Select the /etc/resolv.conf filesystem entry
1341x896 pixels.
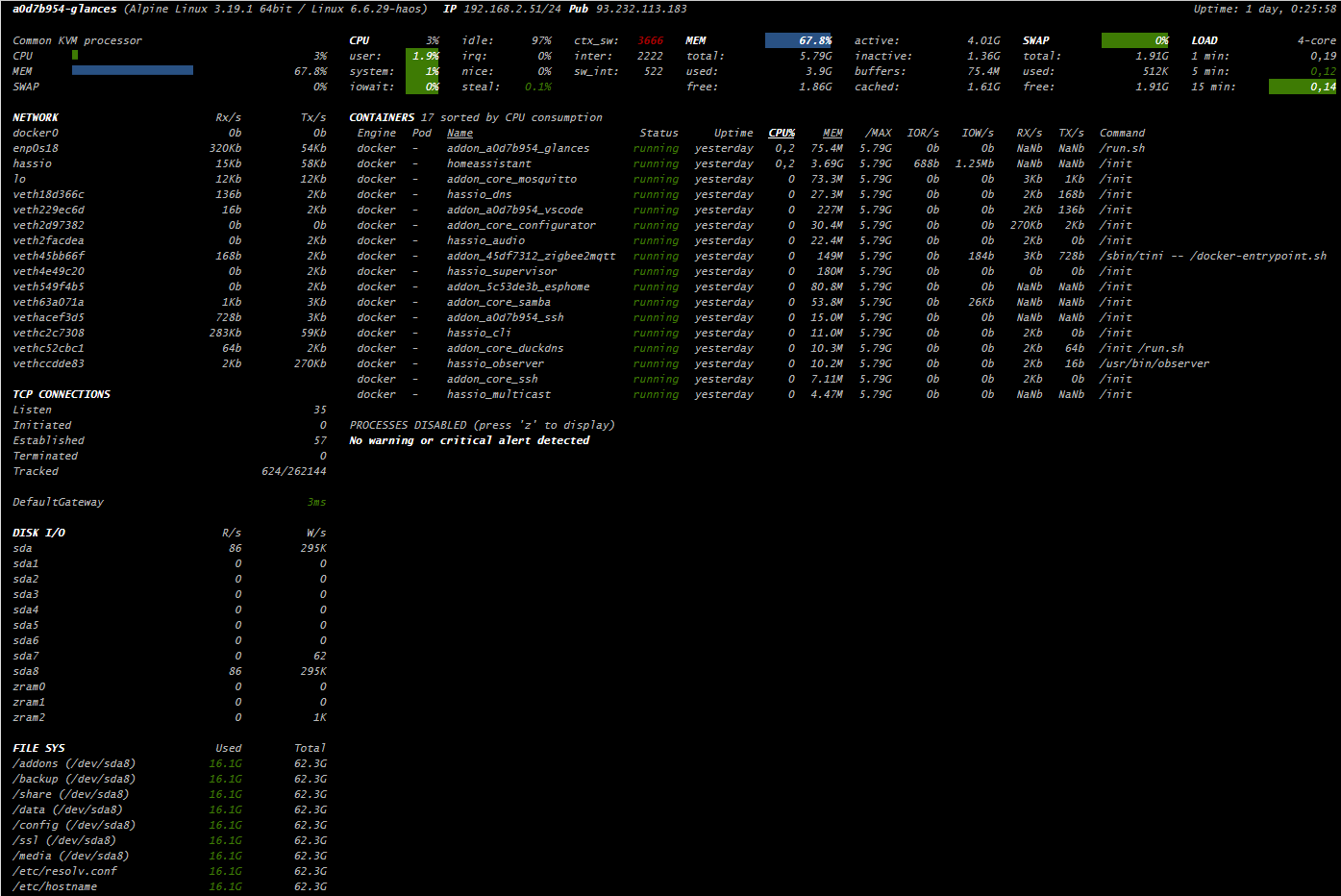64,871
